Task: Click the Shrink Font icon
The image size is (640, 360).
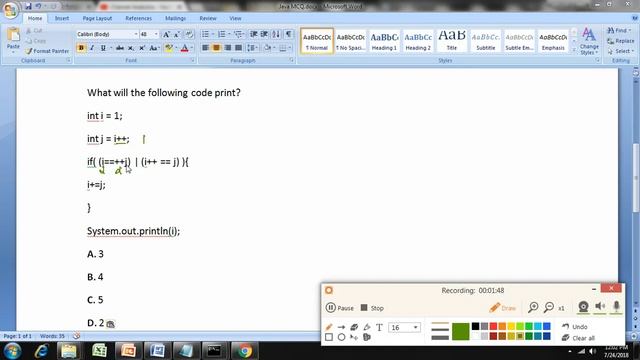Action: (x=177, y=34)
